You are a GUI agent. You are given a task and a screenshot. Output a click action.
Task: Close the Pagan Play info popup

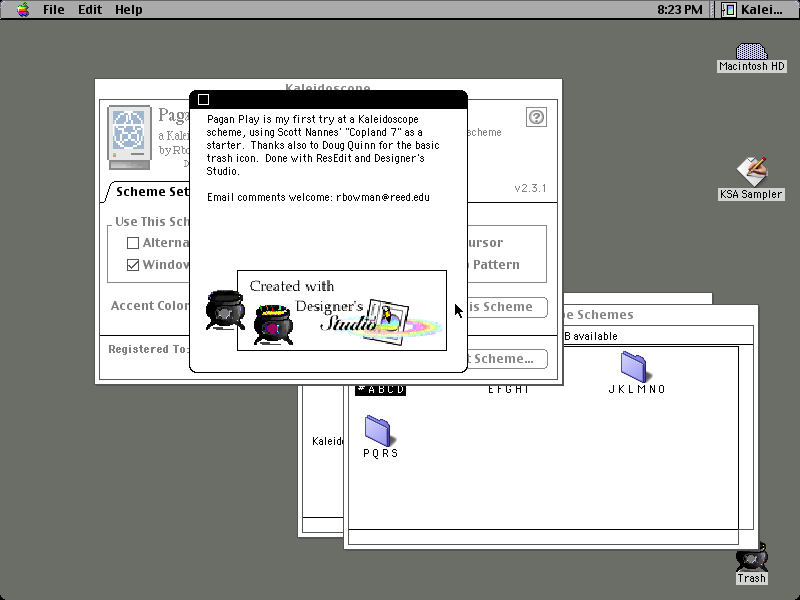pyautogui.click(x=204, y=99)
